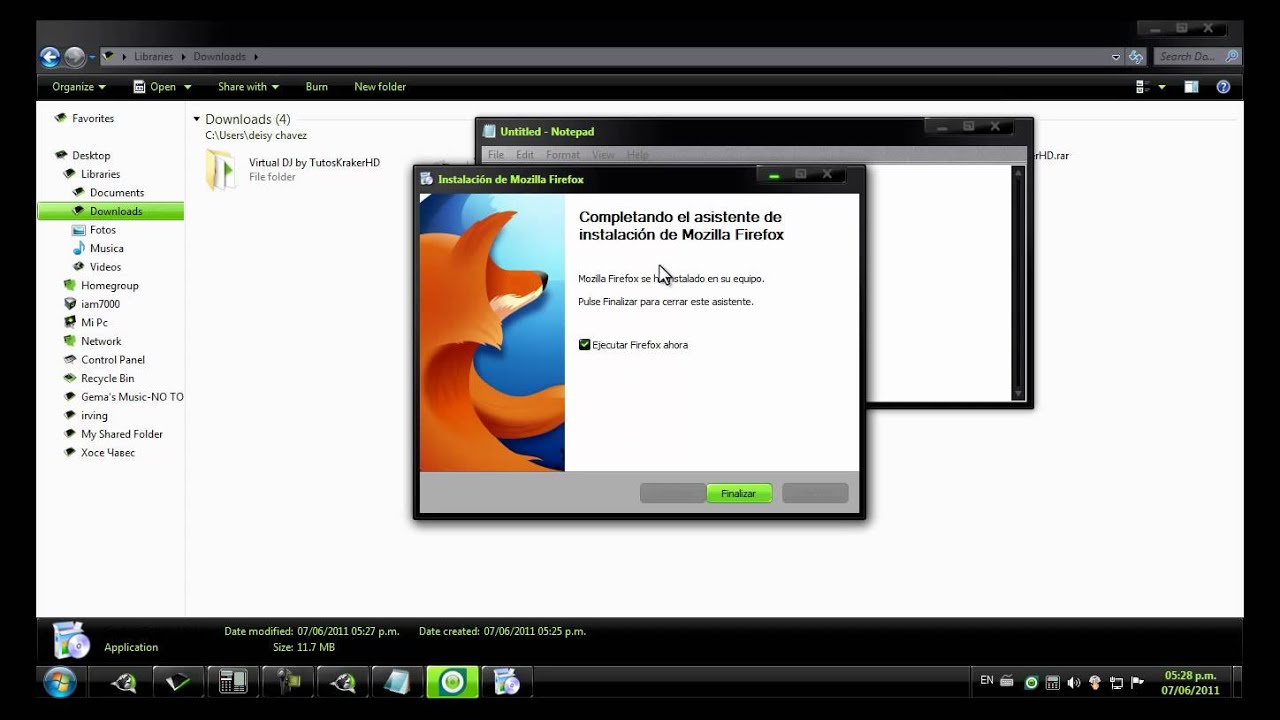
Task: Click the Explorer back navigation arrow
Action: point(50,57)
